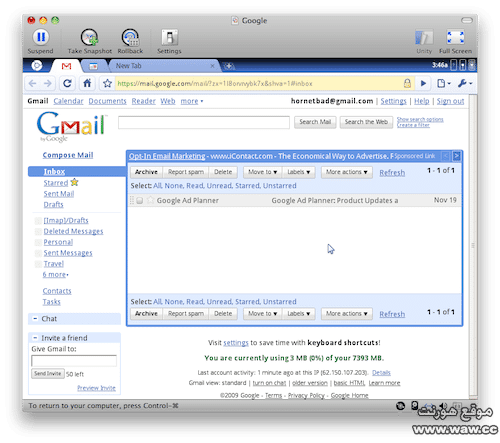Click the Suspend virtual machine icon
The image size is (500, 443).
coord(41,37)
